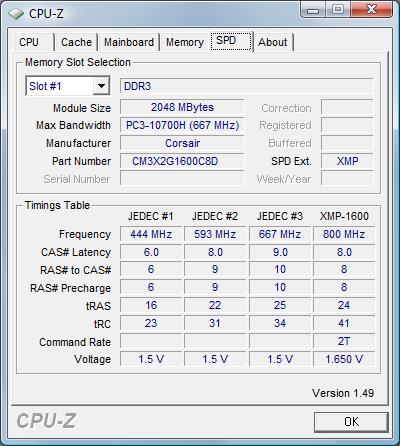Click the JEDEC #2 column header
The height and width of the screenshot is (446, 400).
pyautogui.click(x=215, y=216)
